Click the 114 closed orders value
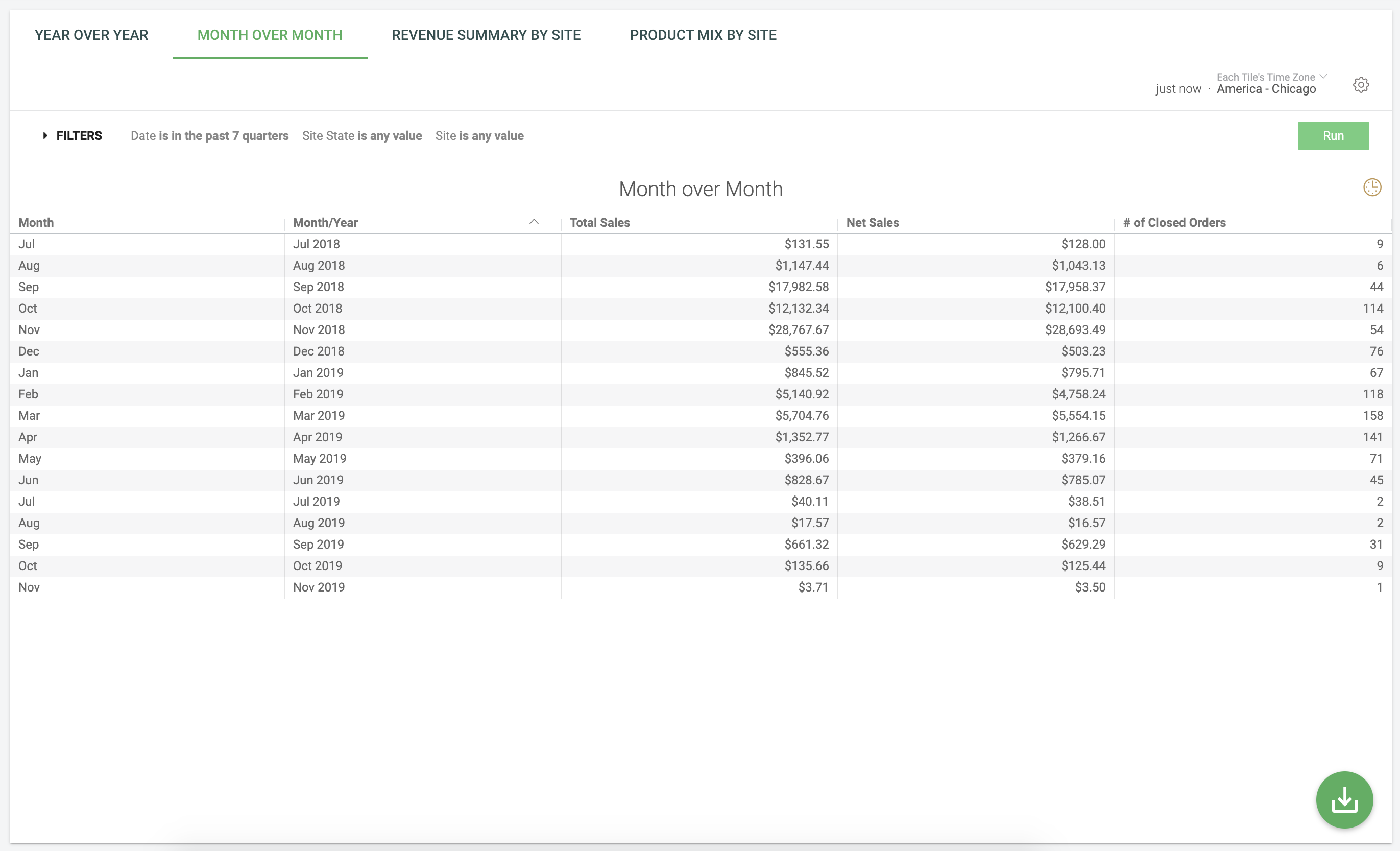This screenshot has width=1400, height=851. click(x=1373, y=309)
